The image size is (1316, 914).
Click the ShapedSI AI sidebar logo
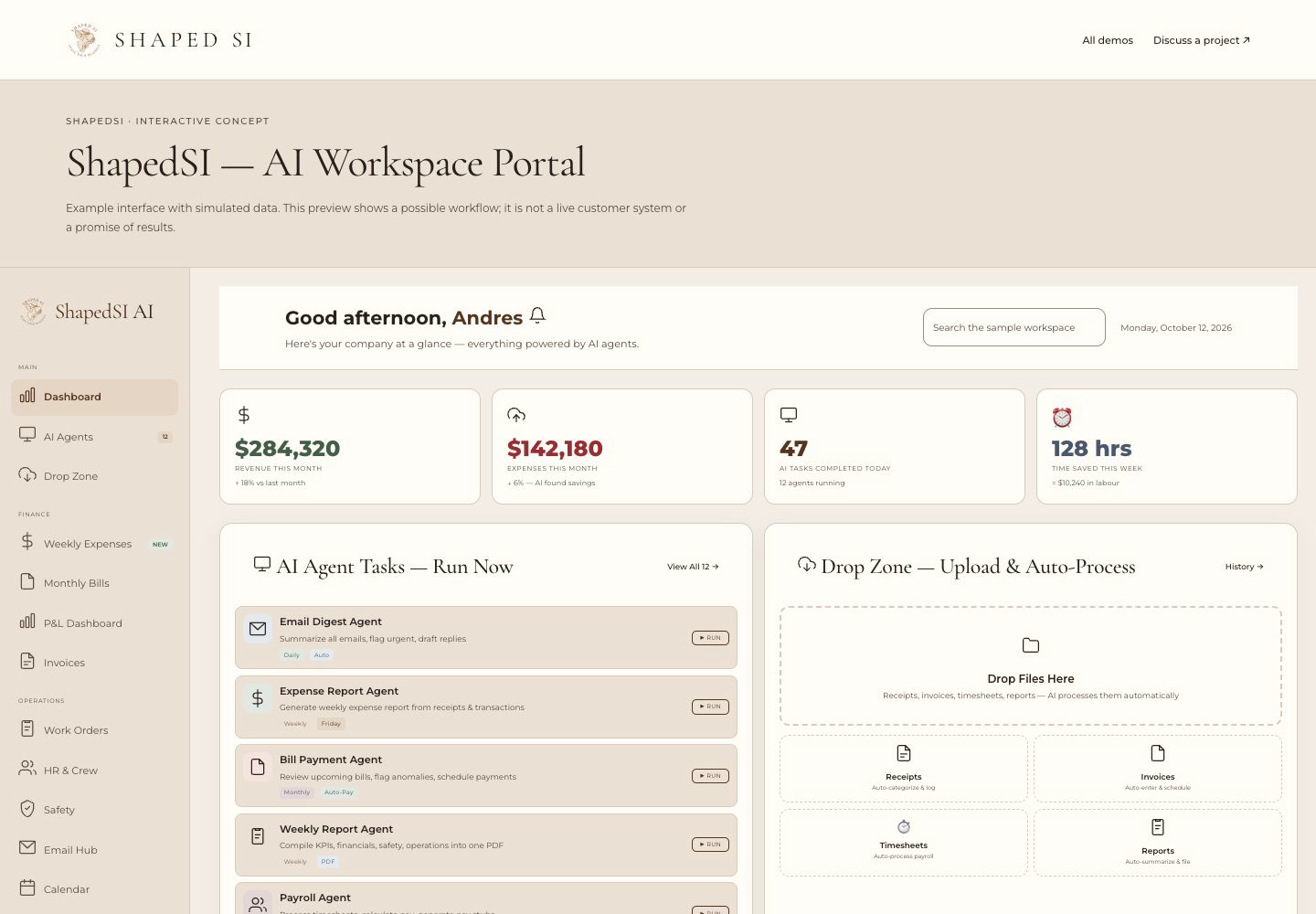(x=87, y=312)
